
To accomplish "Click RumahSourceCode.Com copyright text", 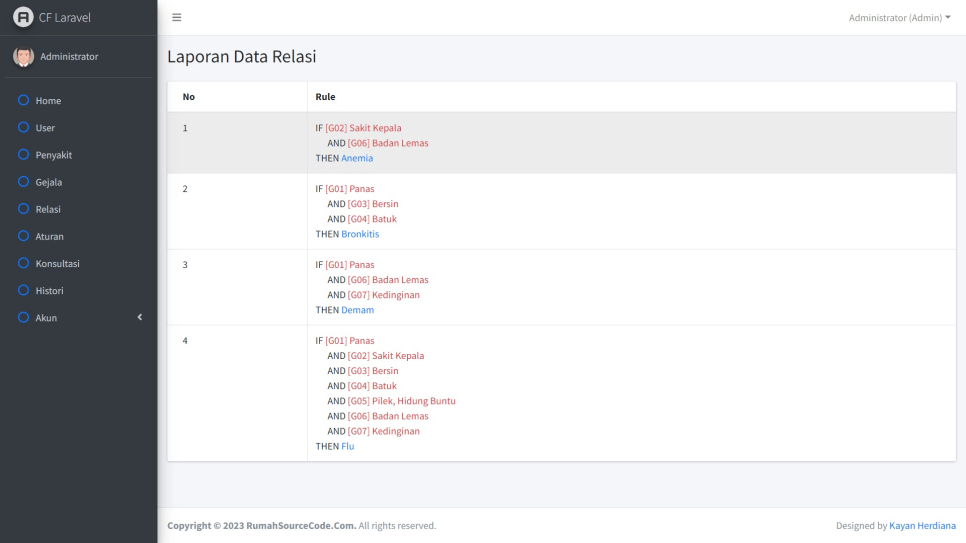I will [x=301, y=526].
